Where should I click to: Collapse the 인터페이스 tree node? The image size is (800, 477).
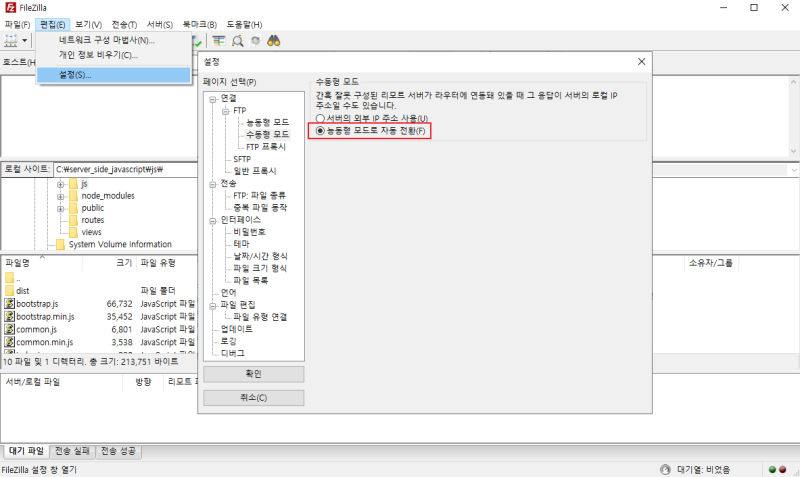pyautogui.click(x=213, y=220)
